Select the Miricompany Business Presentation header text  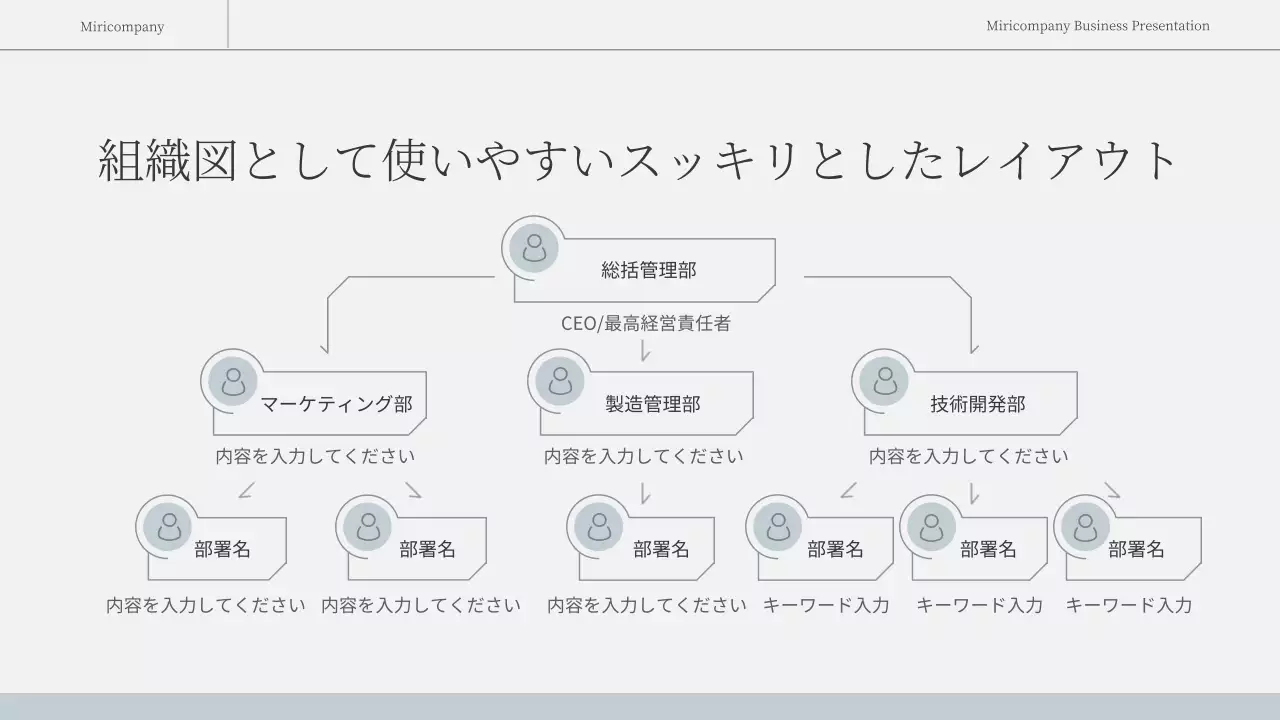point(1097,26)
